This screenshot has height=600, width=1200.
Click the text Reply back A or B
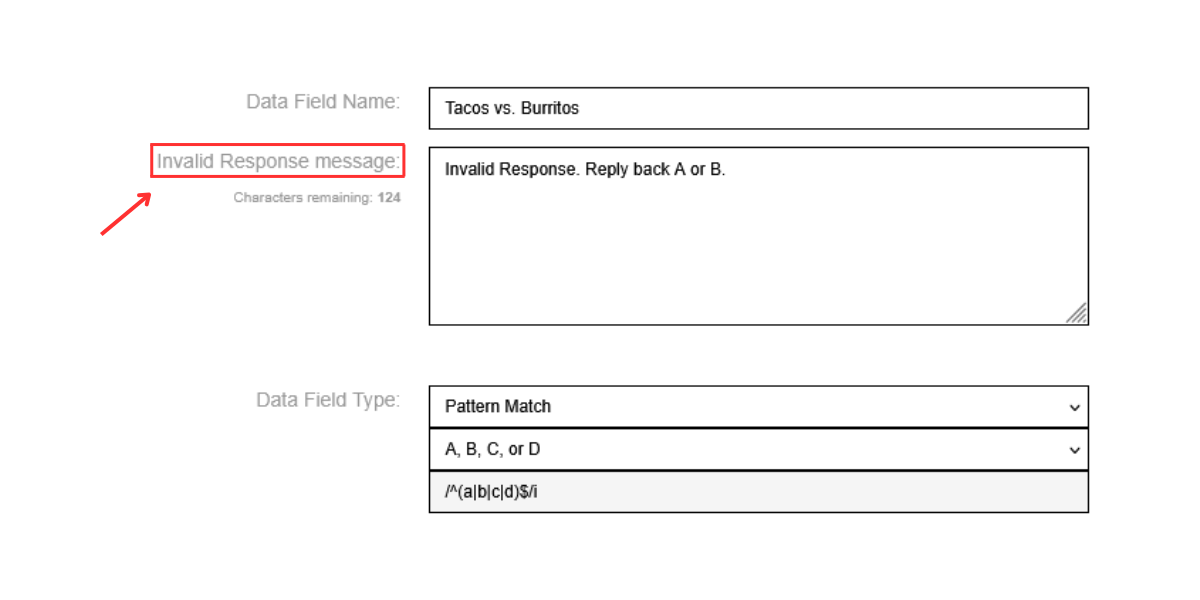pyautogui.click(x=655, y=170)
